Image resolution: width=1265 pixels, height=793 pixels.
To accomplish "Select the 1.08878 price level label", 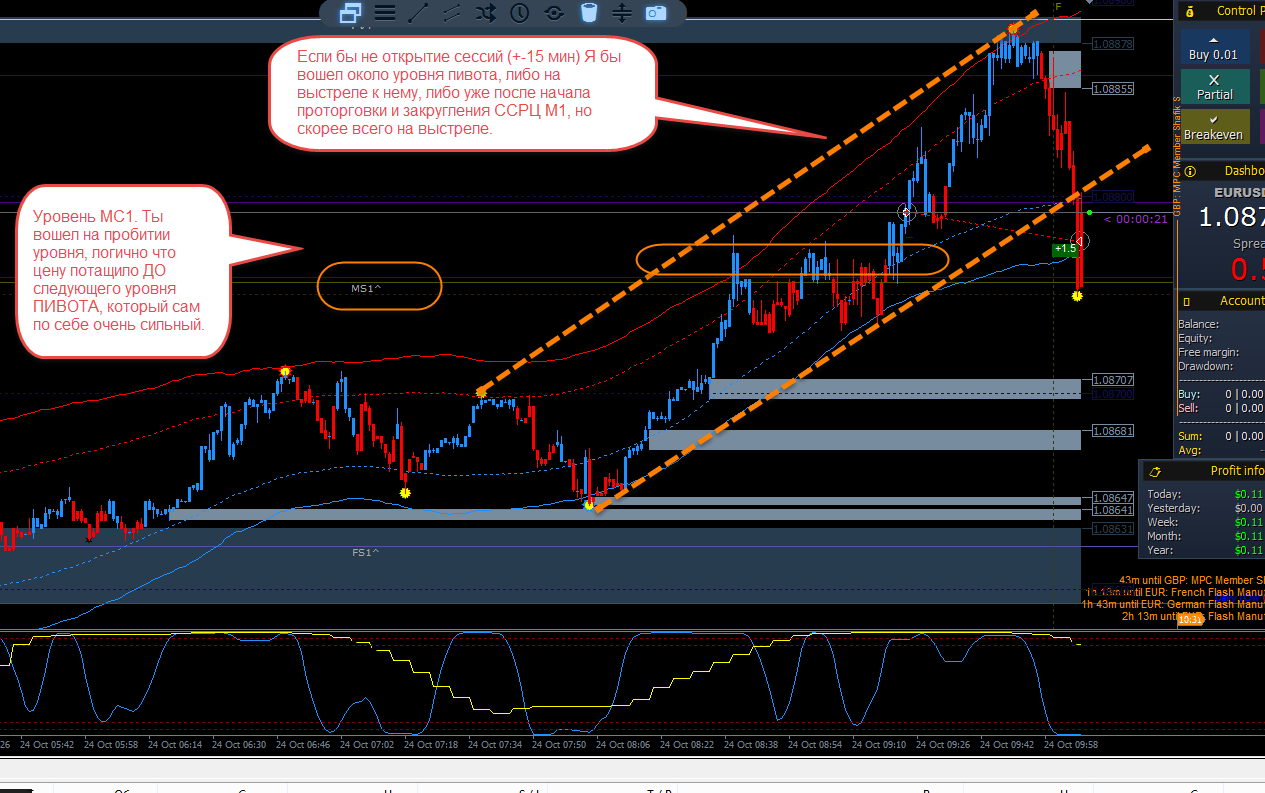I will coord(1113,44).
